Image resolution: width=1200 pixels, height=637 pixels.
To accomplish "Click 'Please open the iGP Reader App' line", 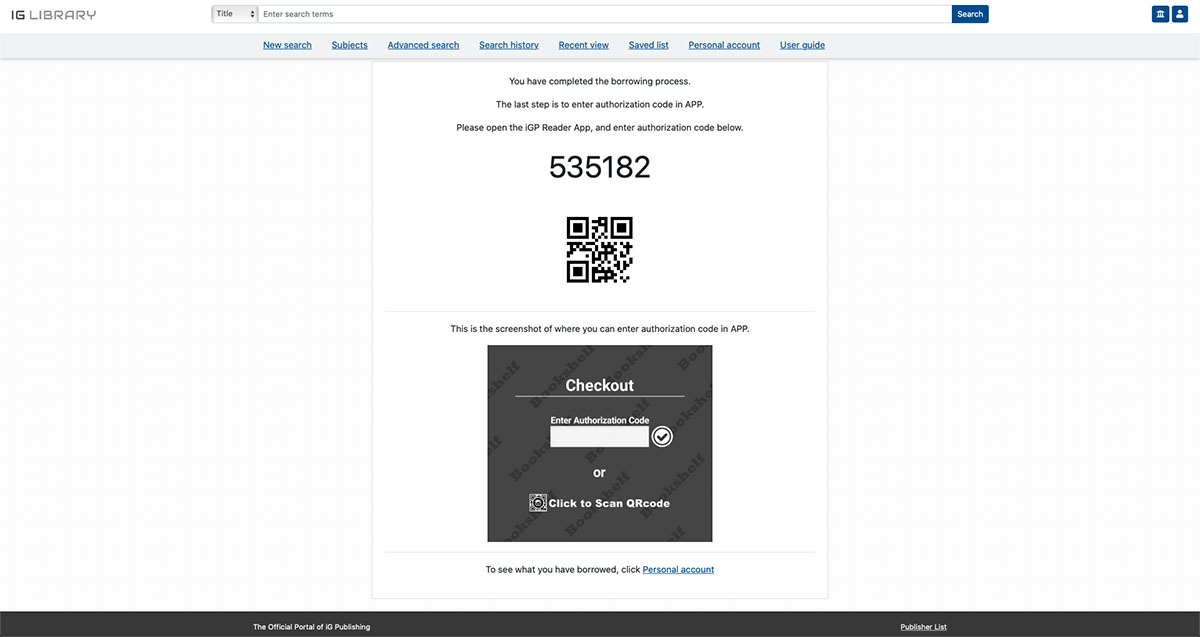I will 600,128.
